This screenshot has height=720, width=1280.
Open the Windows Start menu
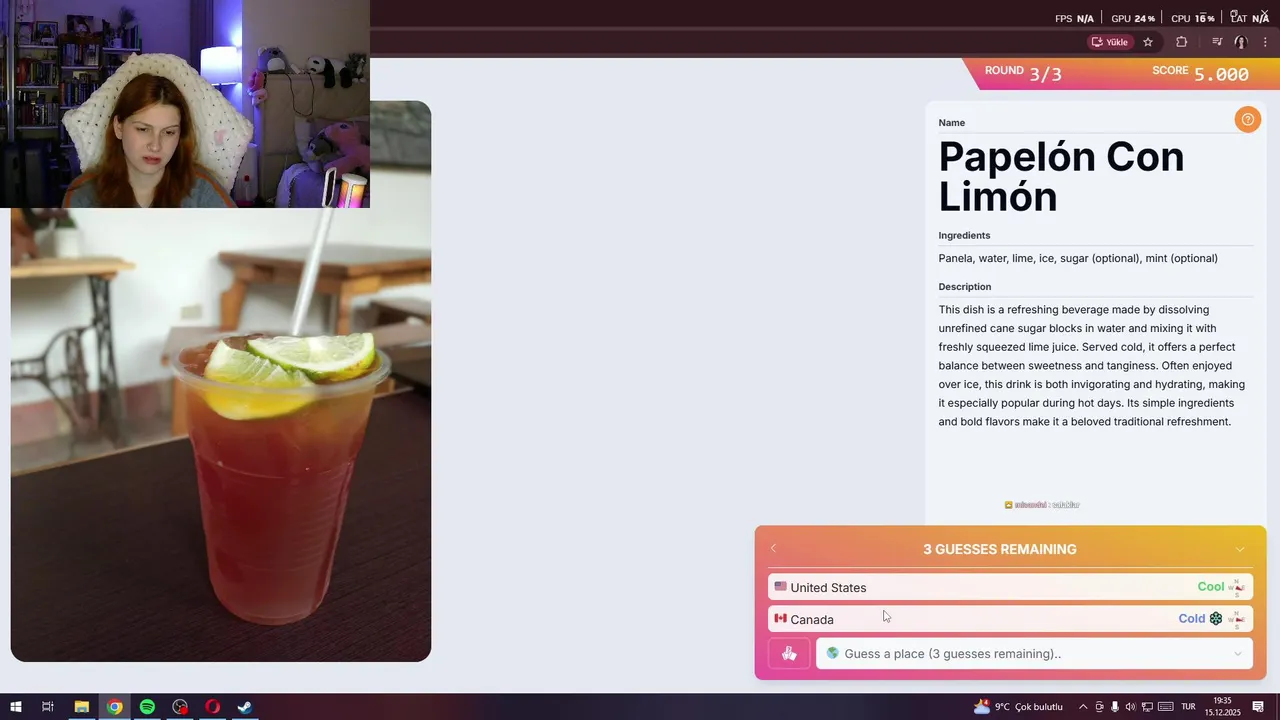click(16, 707)
